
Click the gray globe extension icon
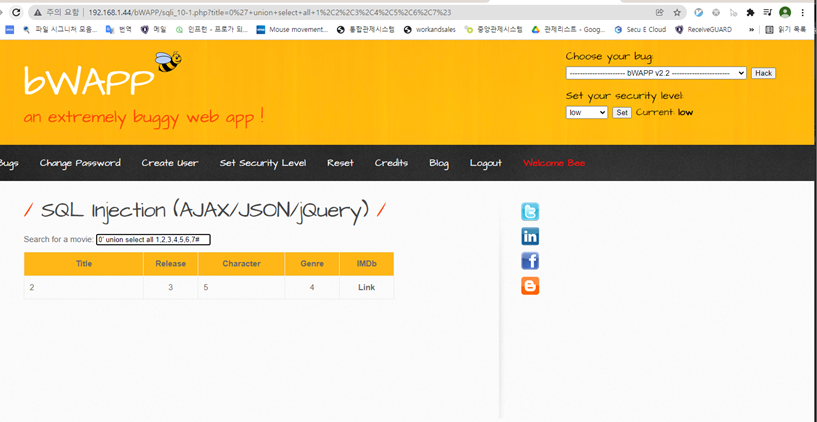(x=716, y=13)
